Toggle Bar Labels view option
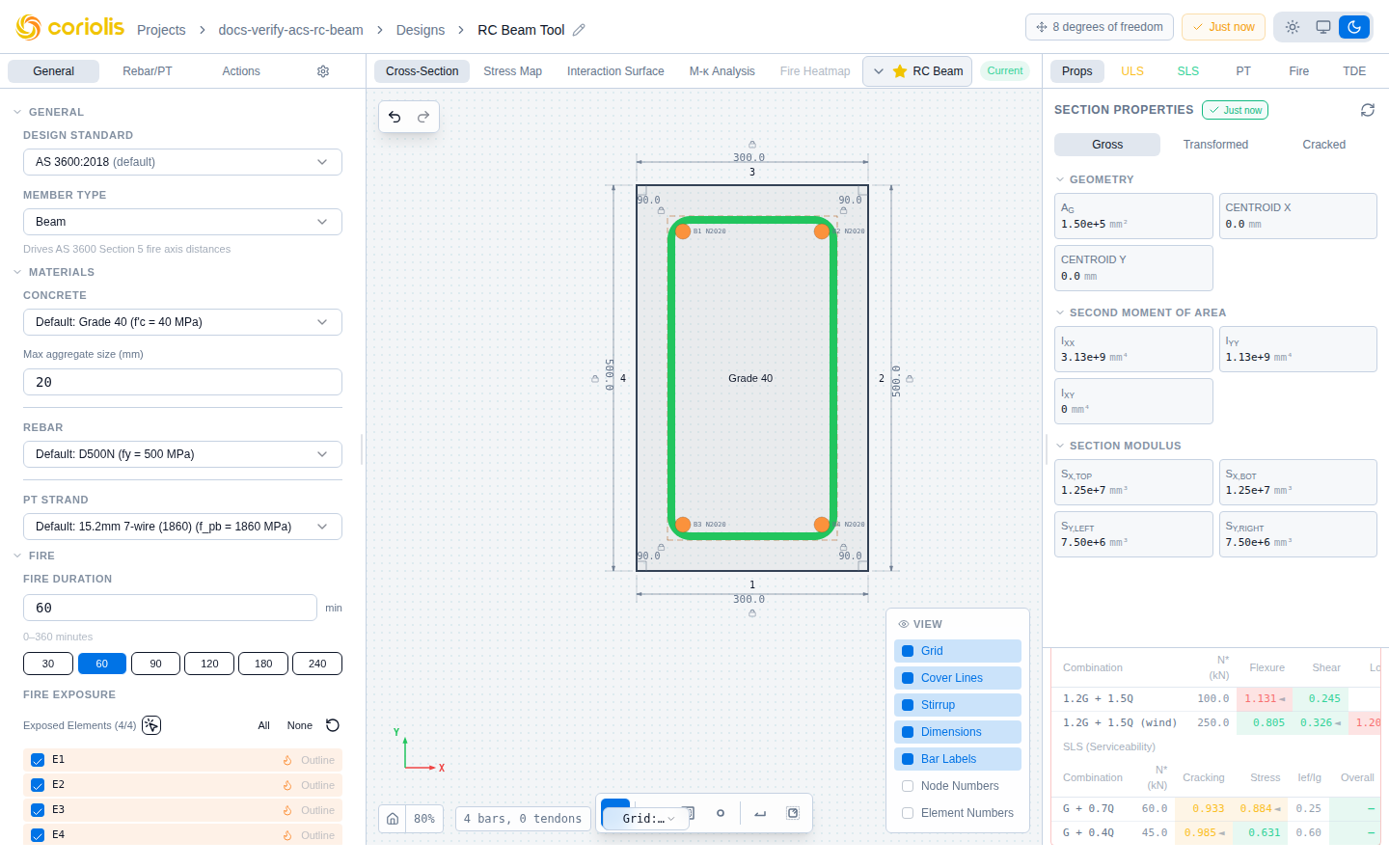Screen dimensions: 1389x868 tap(957, 759)
